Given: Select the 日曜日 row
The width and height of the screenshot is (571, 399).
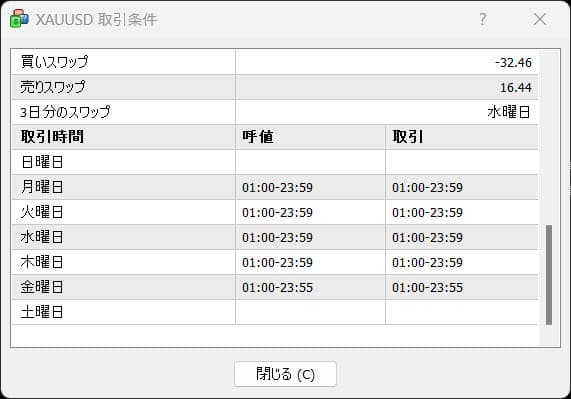Looking at the screenshot, I should (x=275, y=162).
